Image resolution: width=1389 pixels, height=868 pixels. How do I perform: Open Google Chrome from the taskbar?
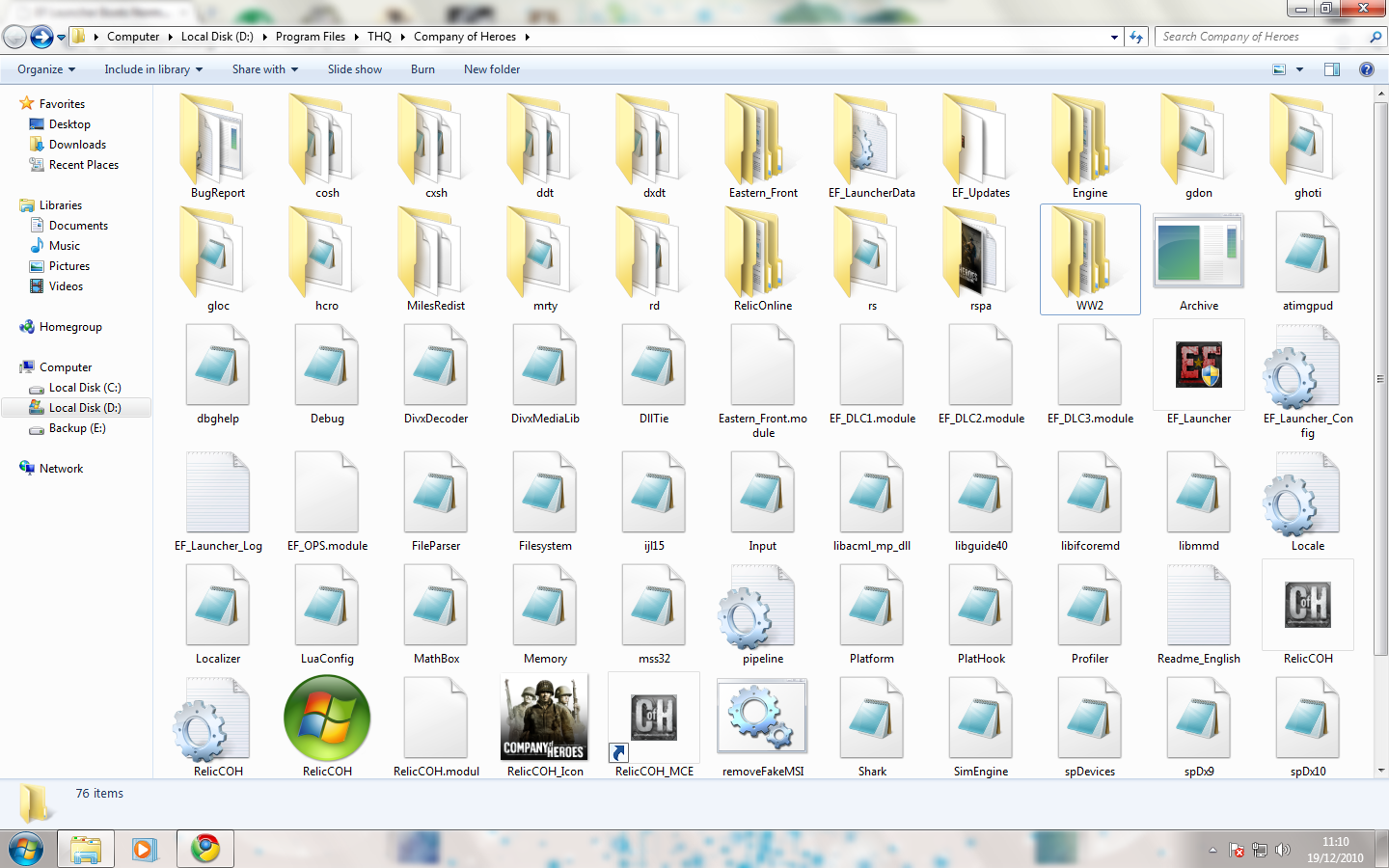coord(205,849)
